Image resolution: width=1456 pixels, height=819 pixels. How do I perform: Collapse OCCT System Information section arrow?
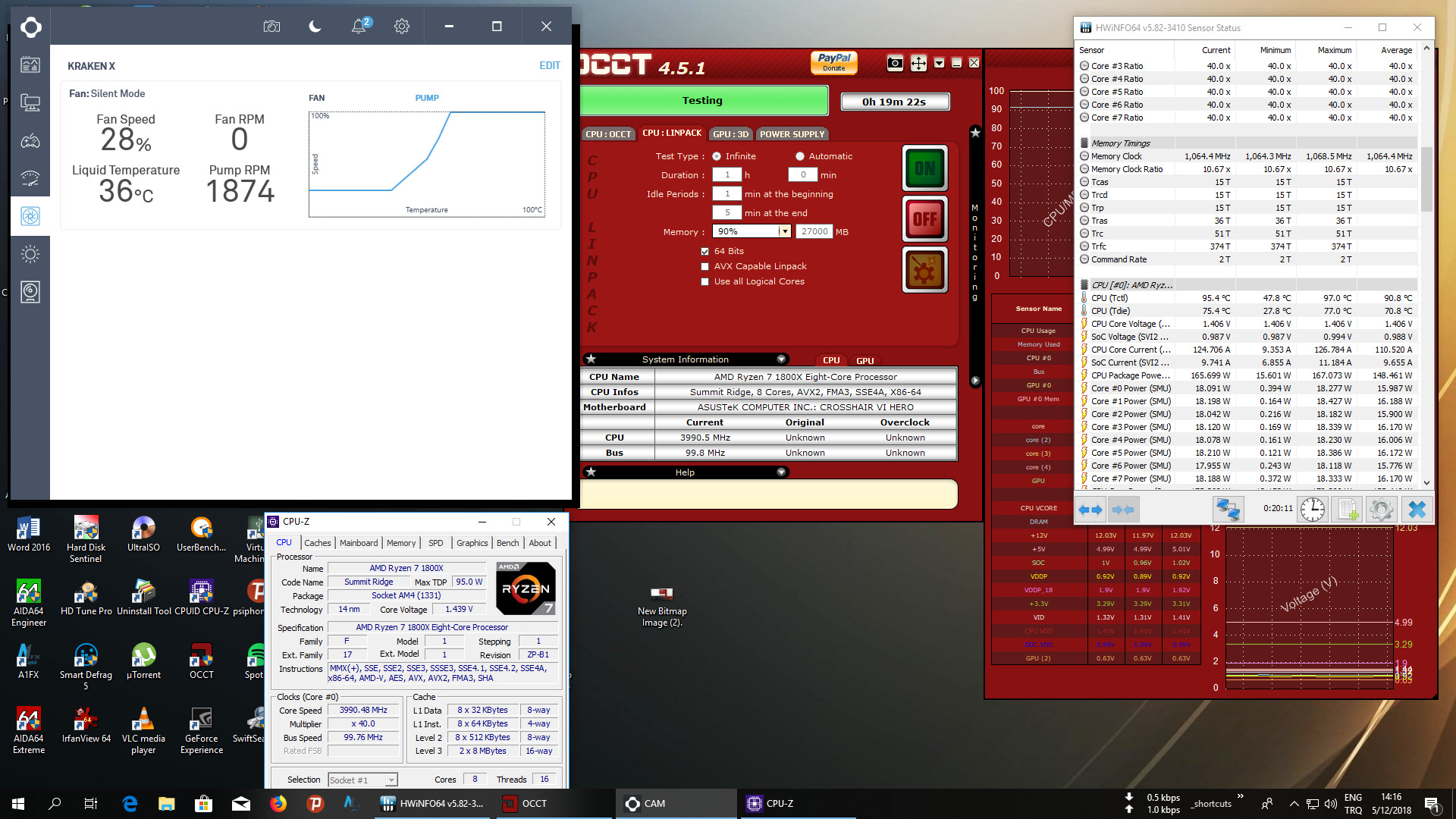click(781, 359)
